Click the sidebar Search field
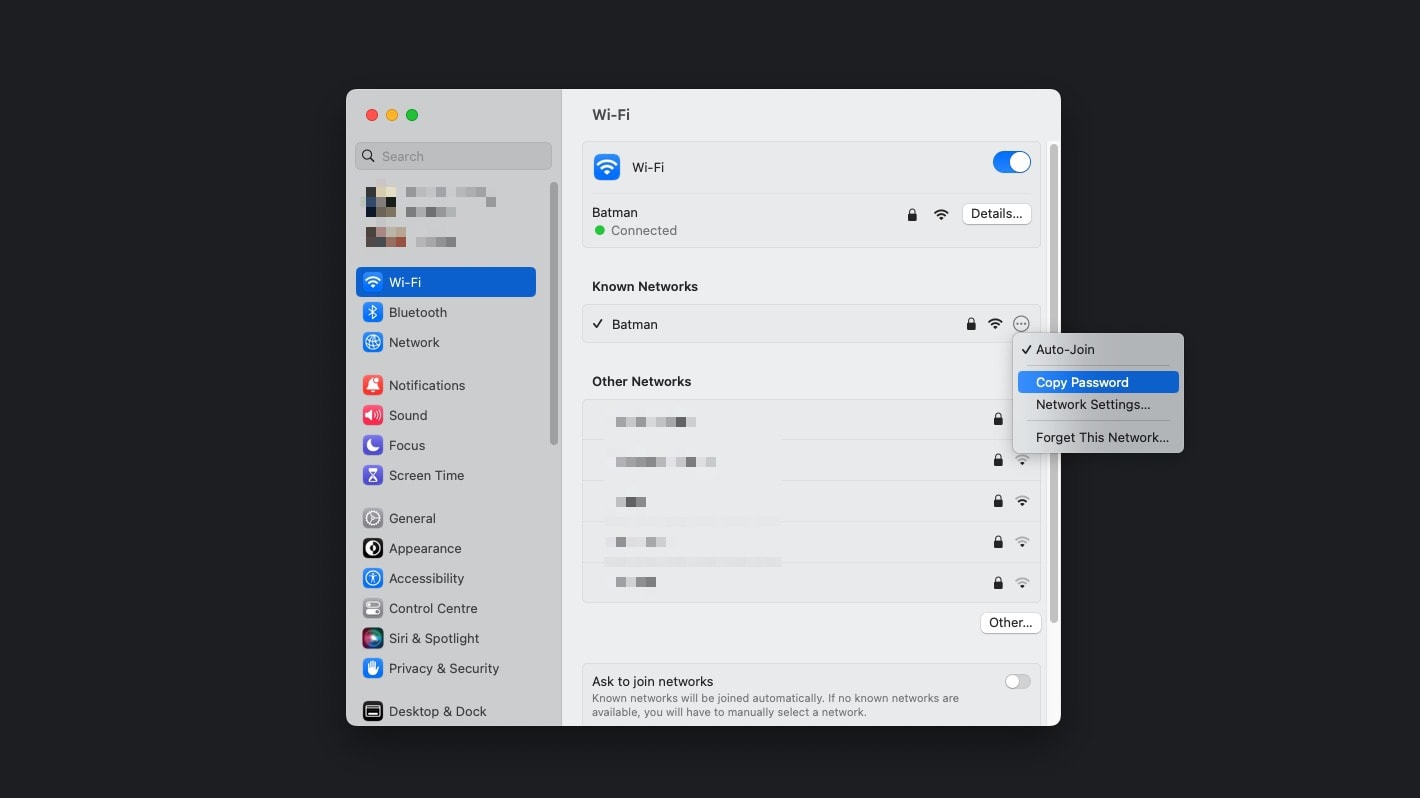Viewport: 1420px width, 798px height. pyautogui.click(x=453, y=156)
